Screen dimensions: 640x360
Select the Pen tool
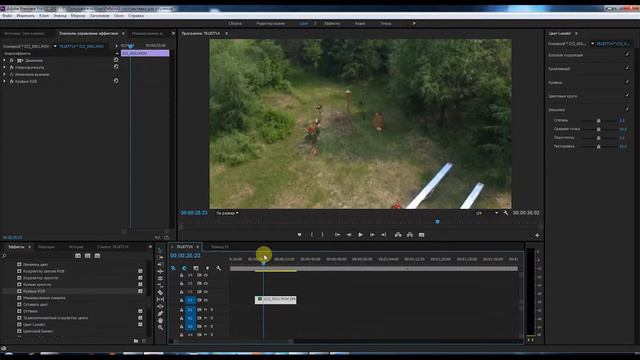click(x=160, y=313)
